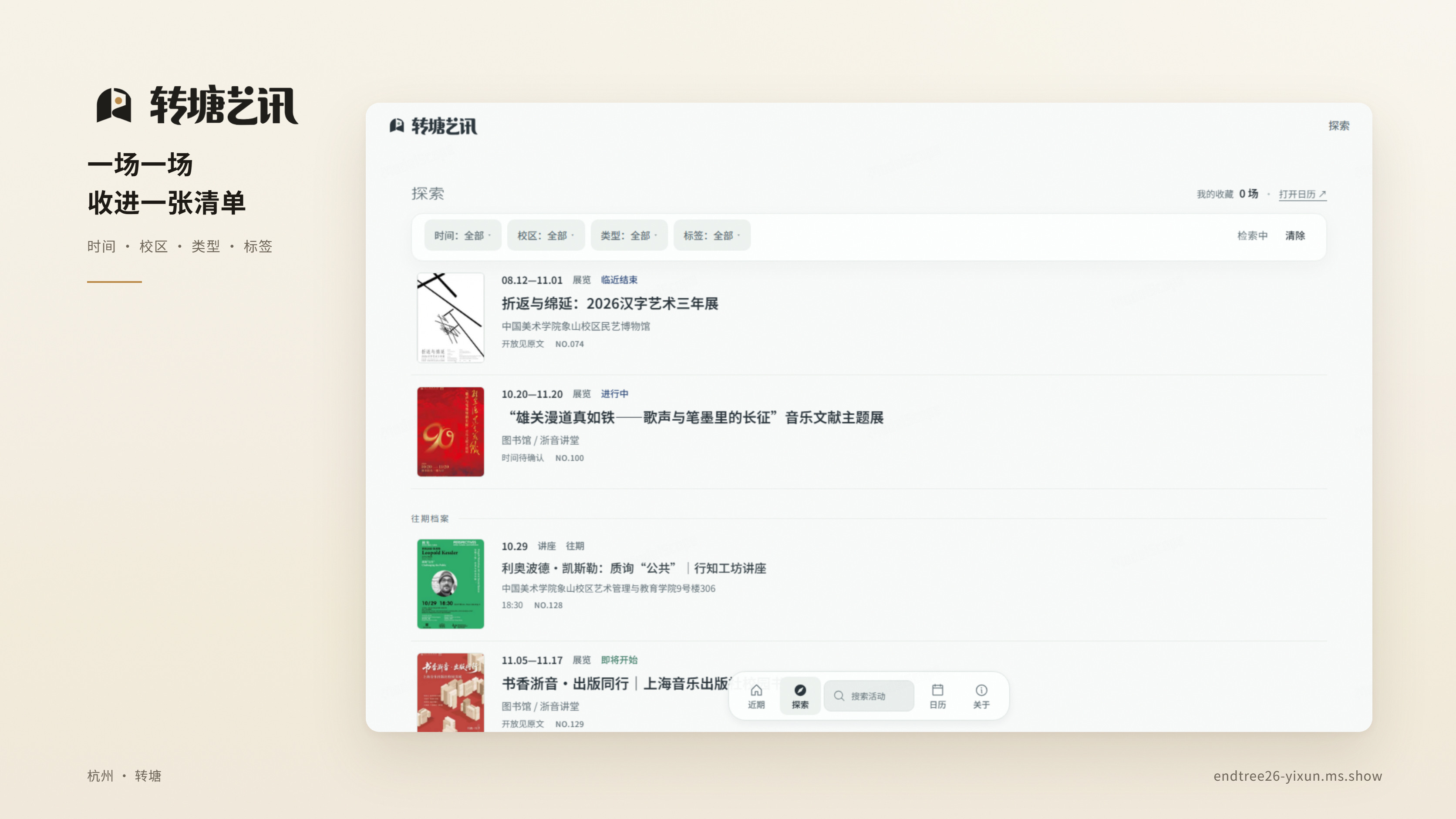This screenshot has height=819, width=1456.
Task: Open the 雄关漫道真如铁 音乐文献主题展 title
Action: (693, 418)
